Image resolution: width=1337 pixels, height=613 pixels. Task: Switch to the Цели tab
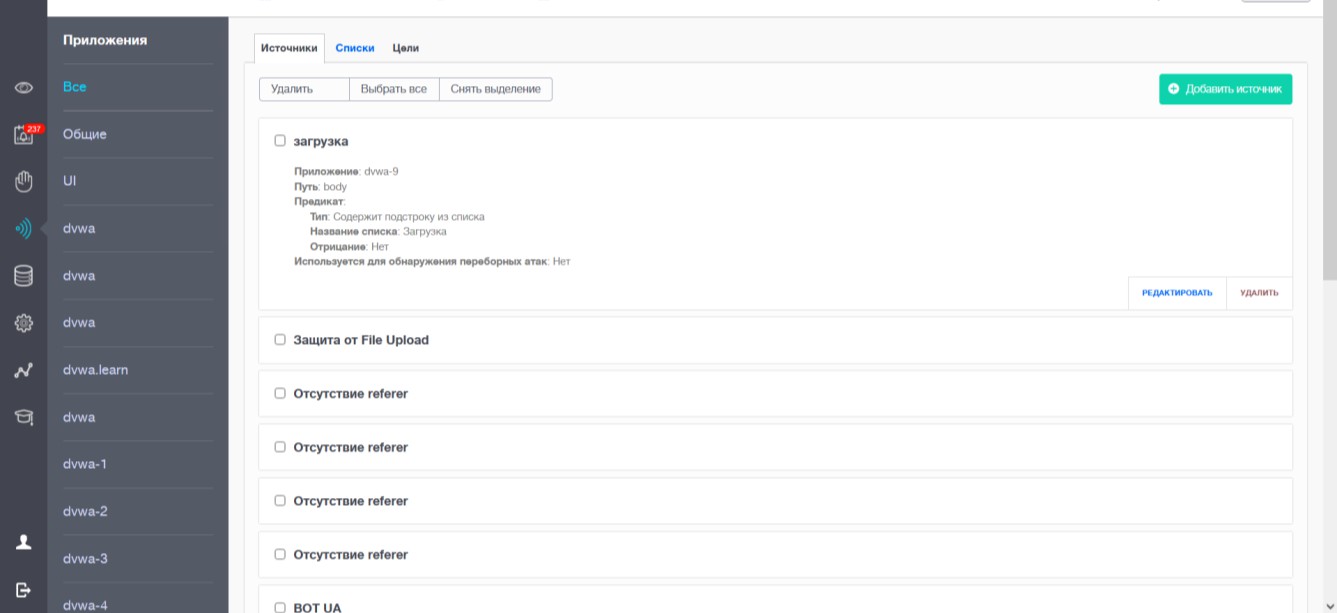click(405, 48)
